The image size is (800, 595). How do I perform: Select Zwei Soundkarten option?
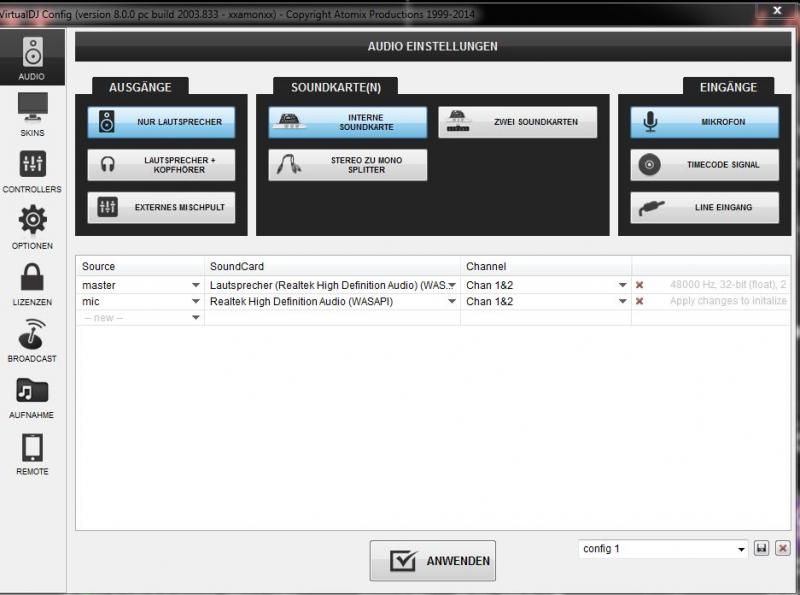pyautogui.click(x=517, y=122)
